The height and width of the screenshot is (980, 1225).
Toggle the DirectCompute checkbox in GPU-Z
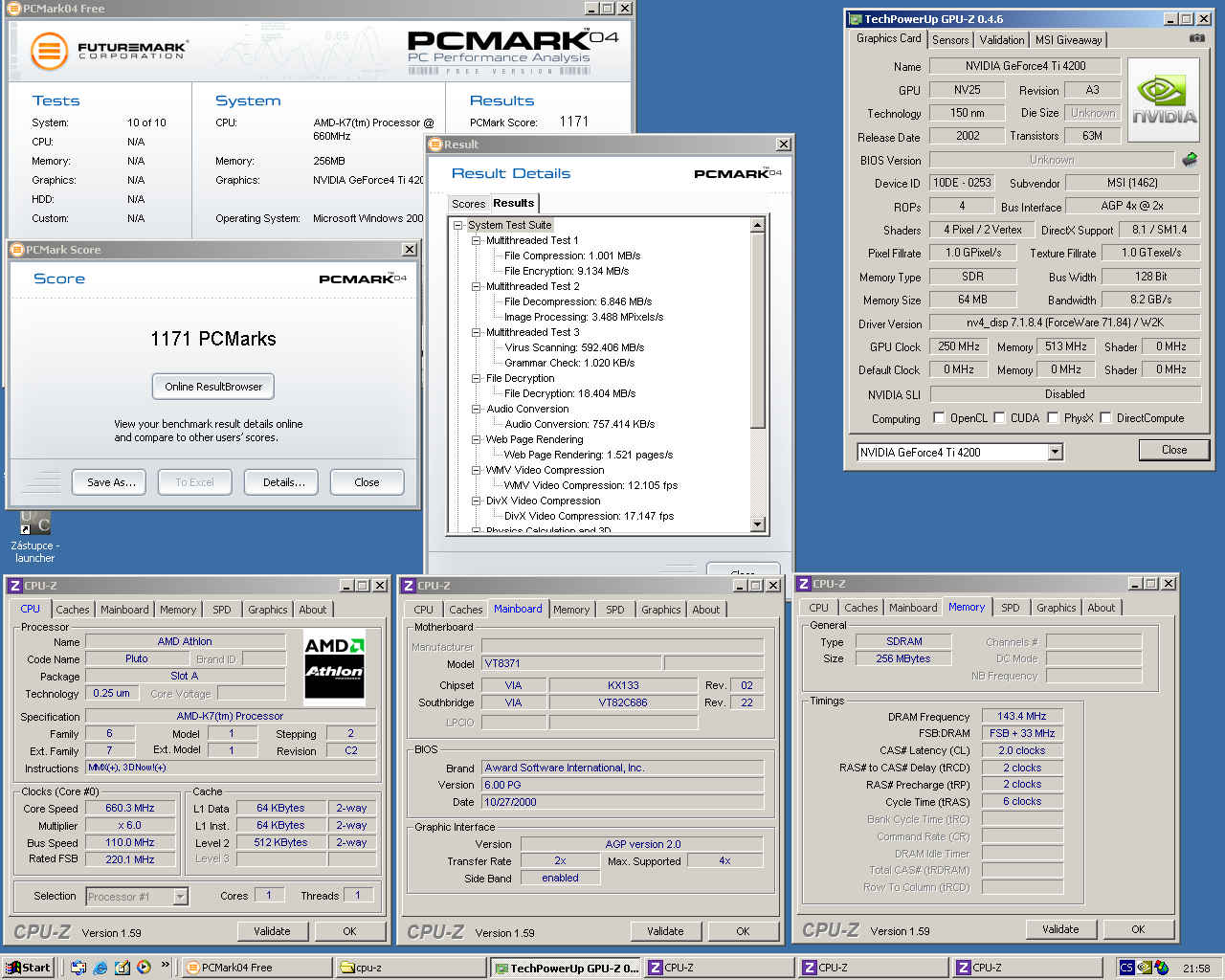[x=1105, y=418]
